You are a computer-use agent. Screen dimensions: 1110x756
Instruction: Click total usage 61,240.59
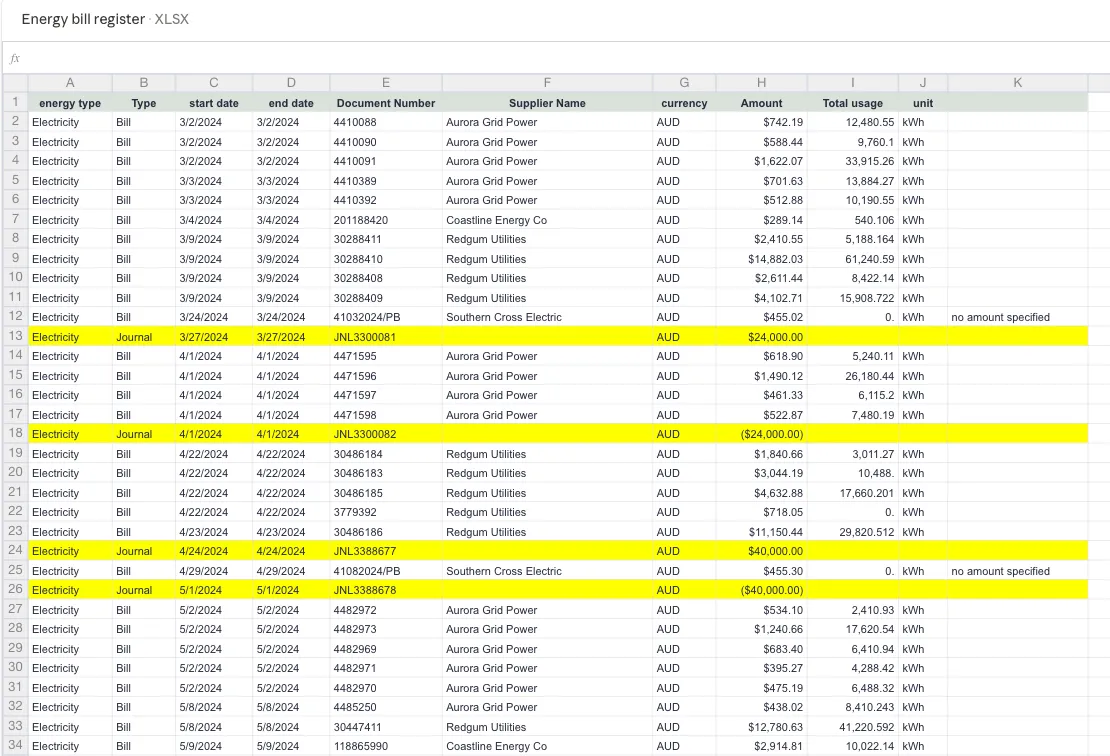(x=853, y=258)
